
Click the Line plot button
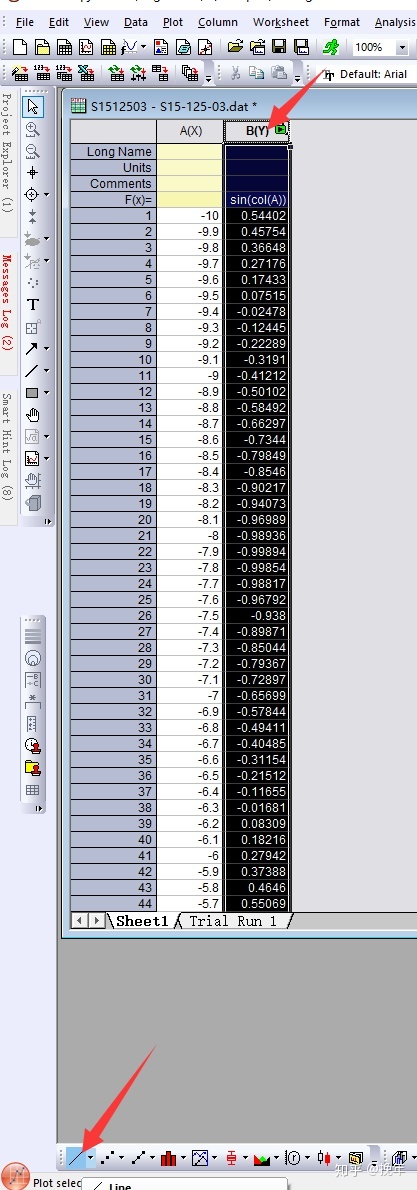(x=76, y=1157)
